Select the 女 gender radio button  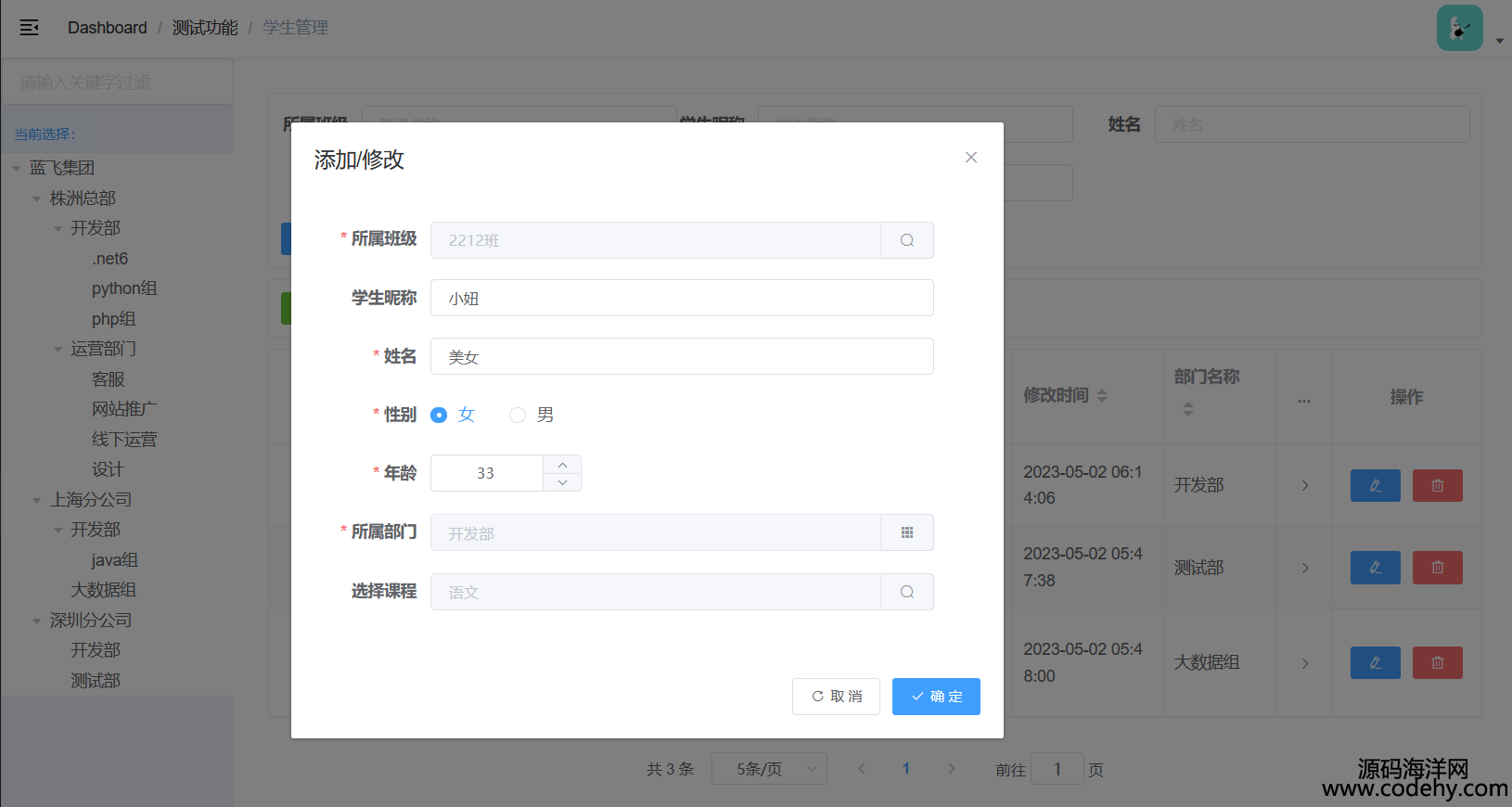439,415
